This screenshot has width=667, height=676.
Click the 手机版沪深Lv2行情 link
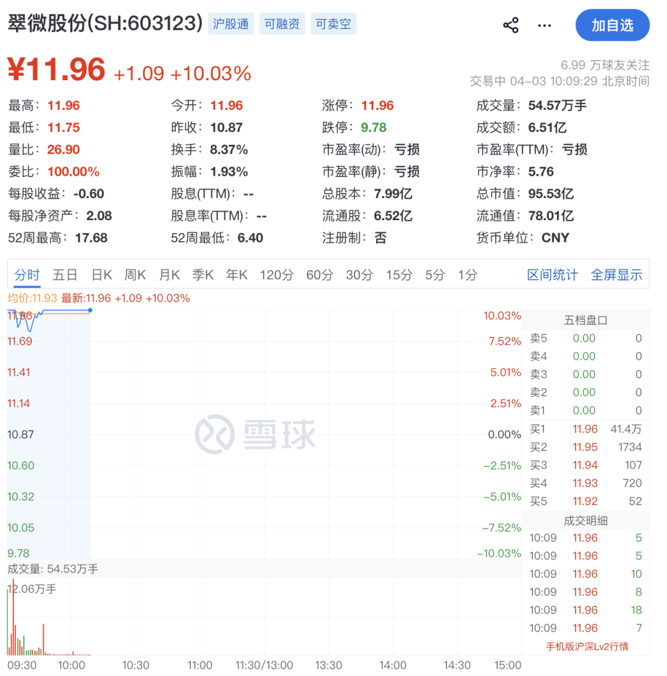click(587, 646)
